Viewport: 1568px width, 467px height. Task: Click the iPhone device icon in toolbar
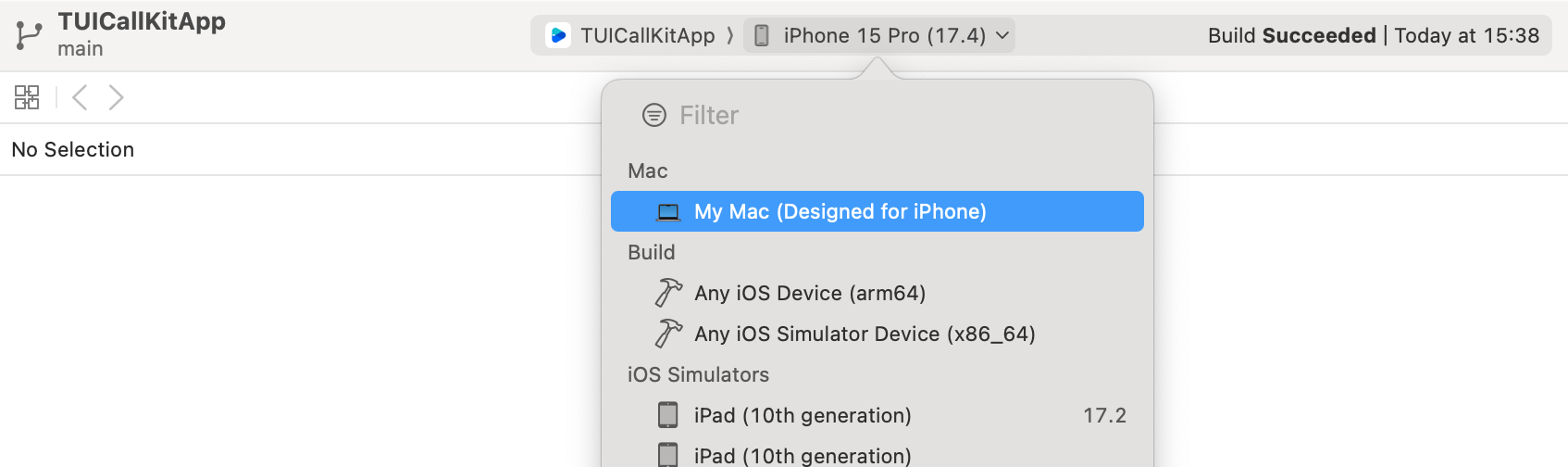click(762, 35)
